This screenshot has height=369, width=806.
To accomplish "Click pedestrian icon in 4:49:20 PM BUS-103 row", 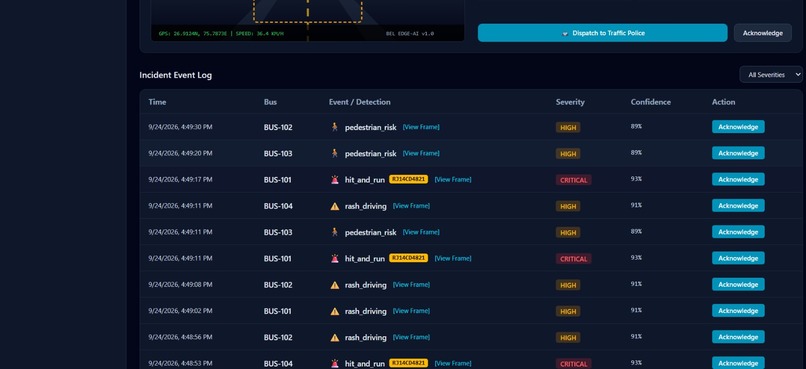I will 335,153.
